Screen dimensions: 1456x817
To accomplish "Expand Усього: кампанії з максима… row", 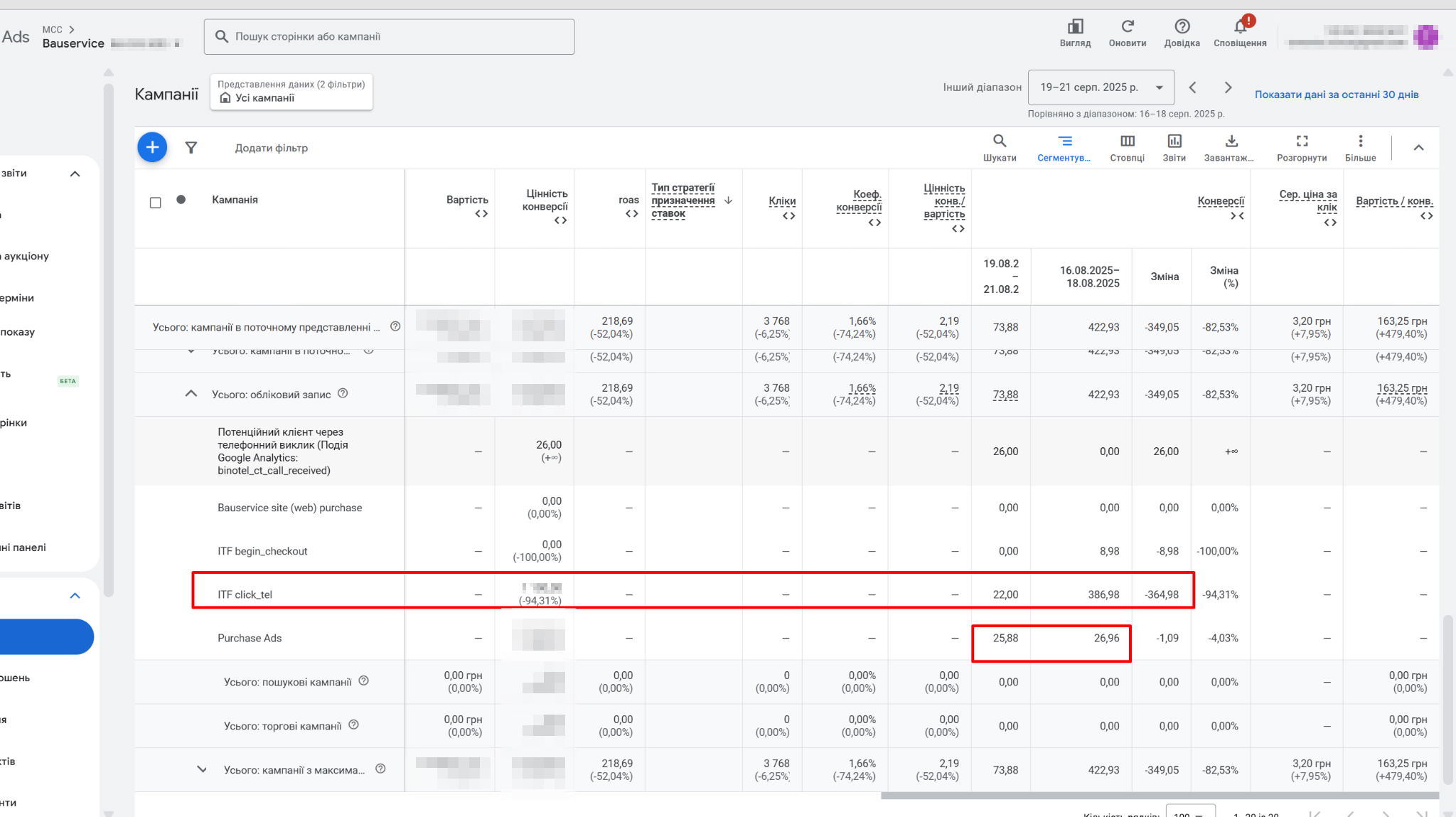I will (x=202, y=769).
